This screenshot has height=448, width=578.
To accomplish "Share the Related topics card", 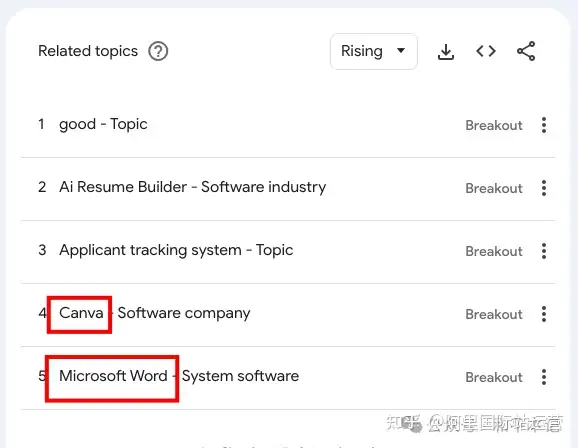I will pyautogui.click(x=526, y=51).
